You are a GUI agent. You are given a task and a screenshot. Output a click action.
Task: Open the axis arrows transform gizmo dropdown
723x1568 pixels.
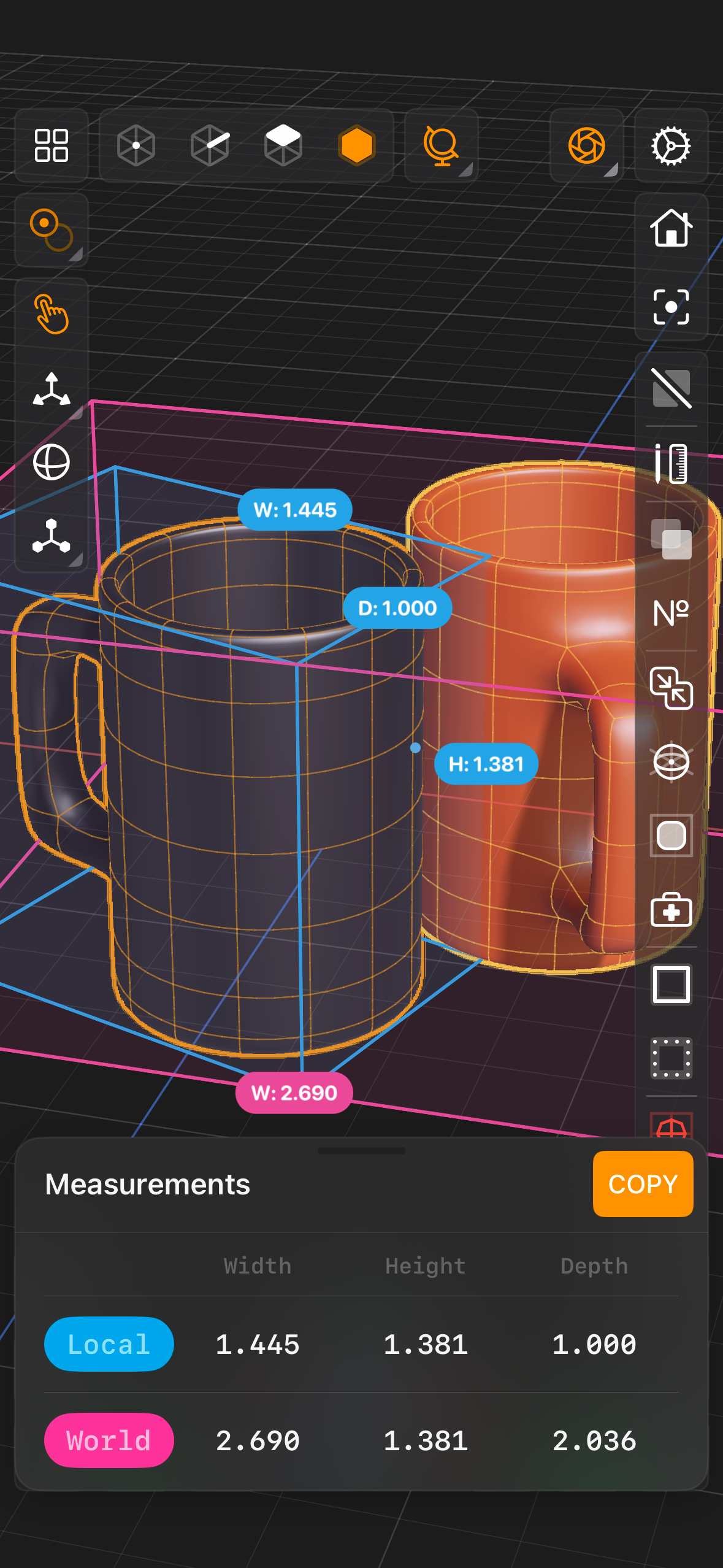52,389
